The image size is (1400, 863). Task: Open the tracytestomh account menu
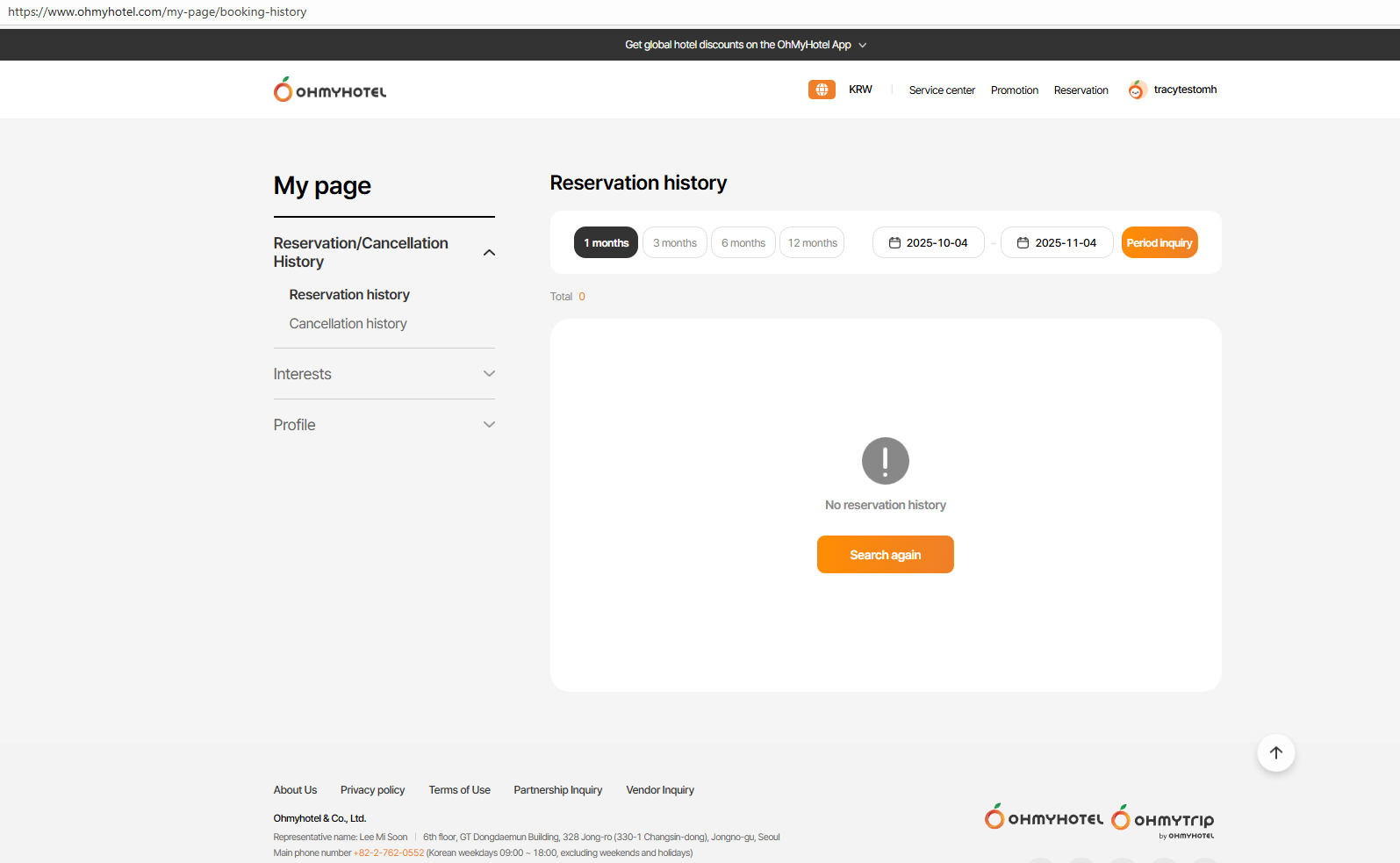coord(1185,90)
